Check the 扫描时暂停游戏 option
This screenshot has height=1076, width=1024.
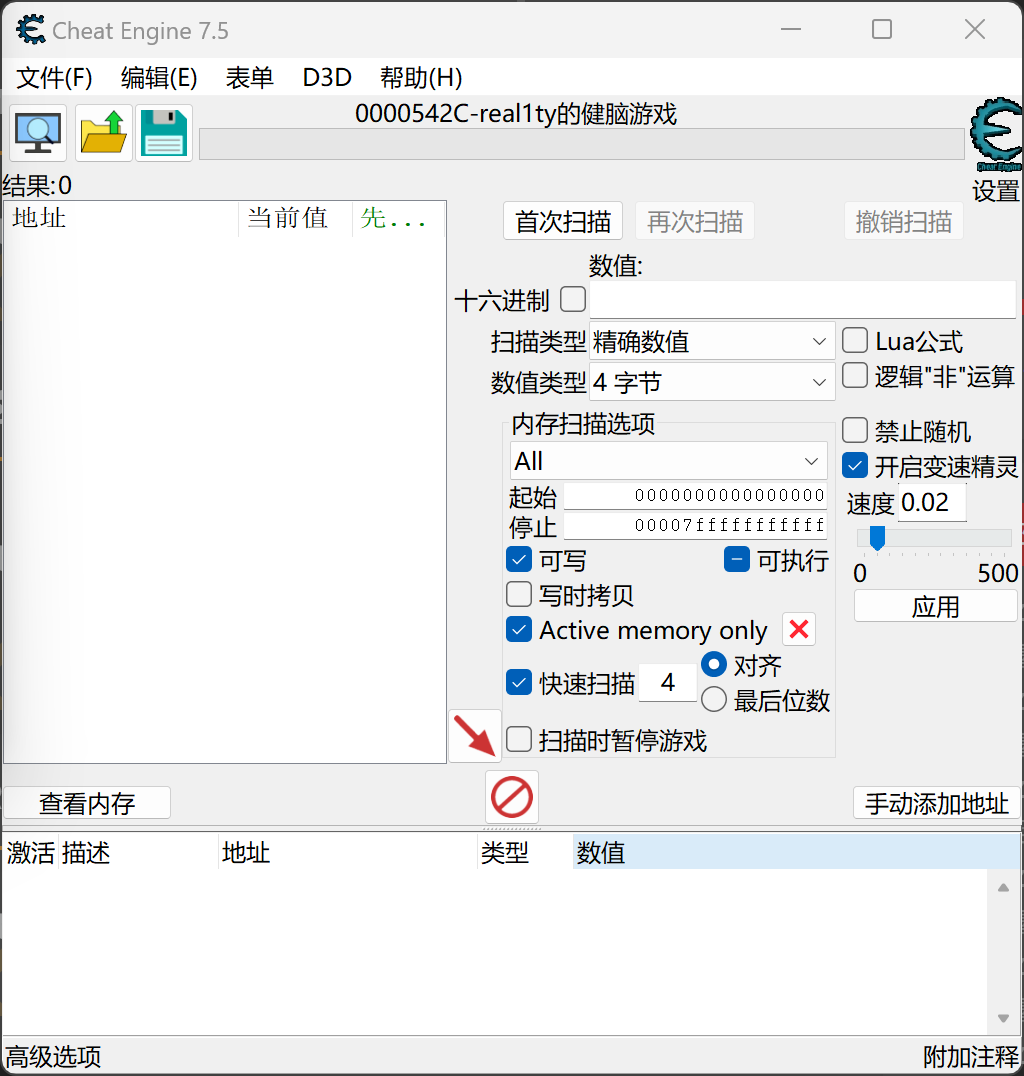[x=519, y=740]
